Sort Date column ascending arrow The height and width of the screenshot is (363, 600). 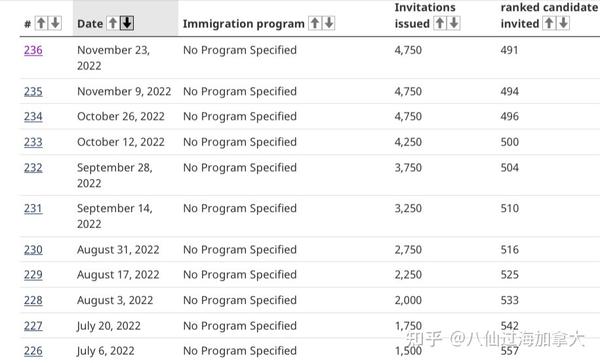[x=112, y=23]
